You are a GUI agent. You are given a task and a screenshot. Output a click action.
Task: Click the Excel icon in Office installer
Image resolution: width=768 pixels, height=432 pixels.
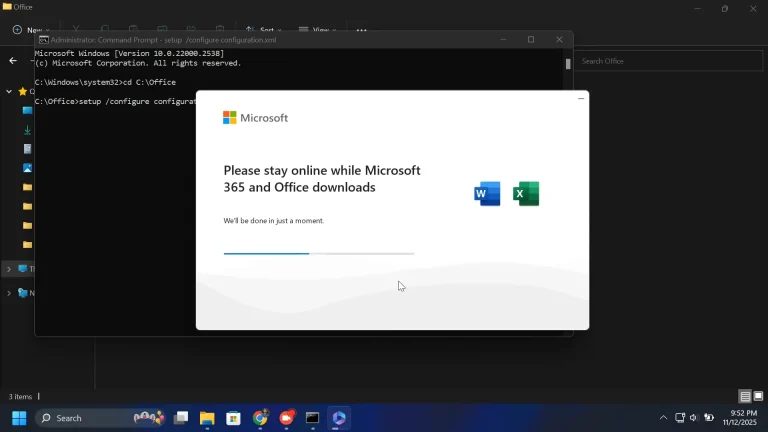[x=526, y=193]
